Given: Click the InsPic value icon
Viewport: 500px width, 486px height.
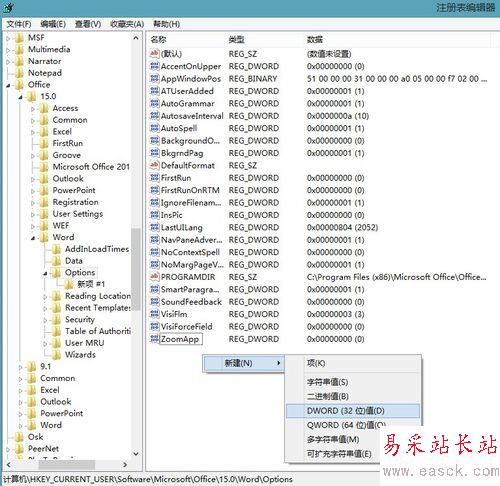Looking at the screenshot, I should click(x=154, y=215).
